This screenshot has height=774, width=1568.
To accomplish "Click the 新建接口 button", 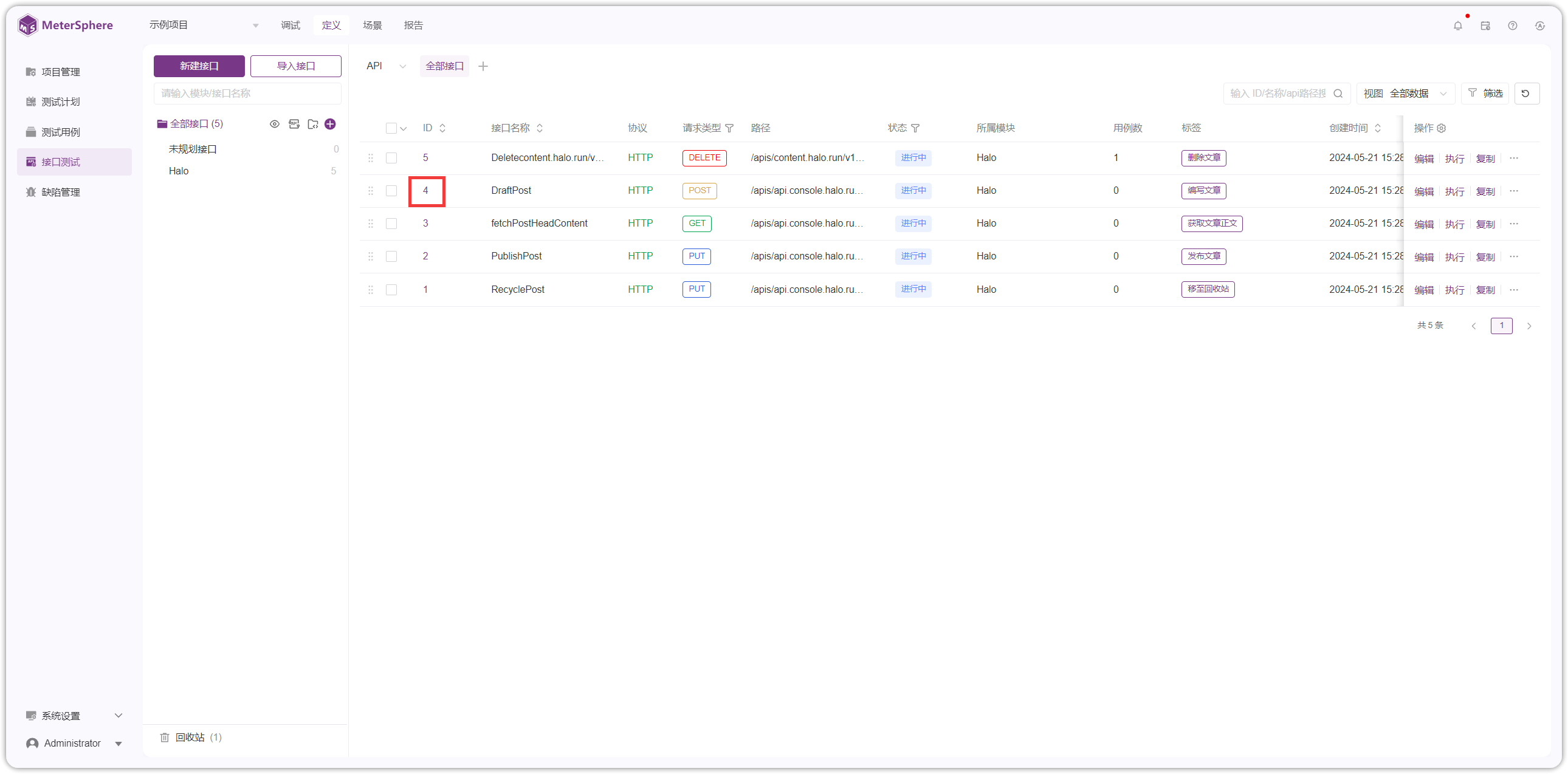I will [x=199, y=66].
